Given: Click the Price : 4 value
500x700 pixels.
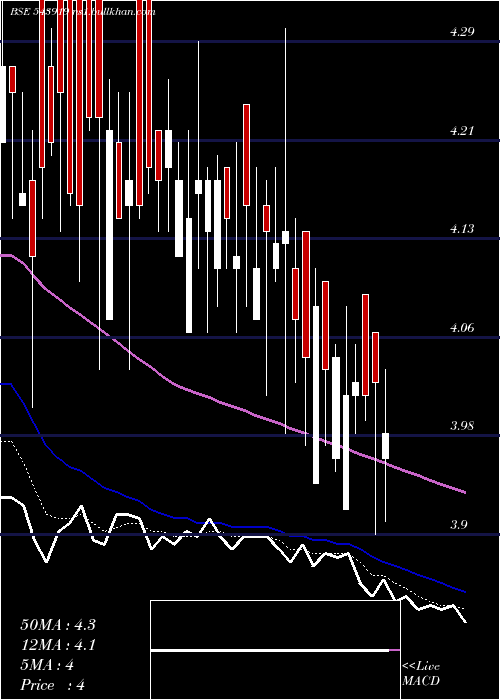Looking at the screenshot, I should click(53, 685).
